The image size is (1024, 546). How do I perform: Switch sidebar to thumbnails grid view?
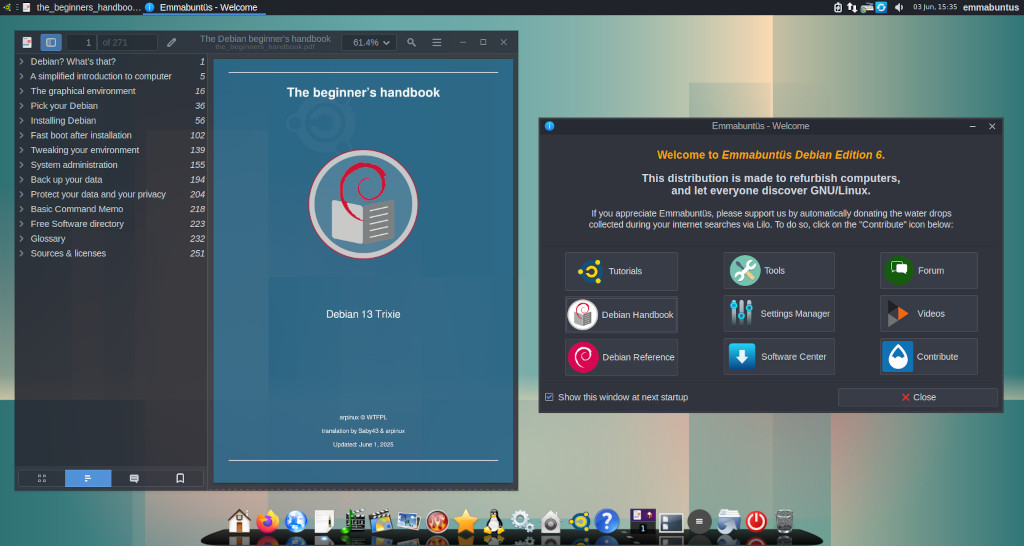tap(42, 478)
